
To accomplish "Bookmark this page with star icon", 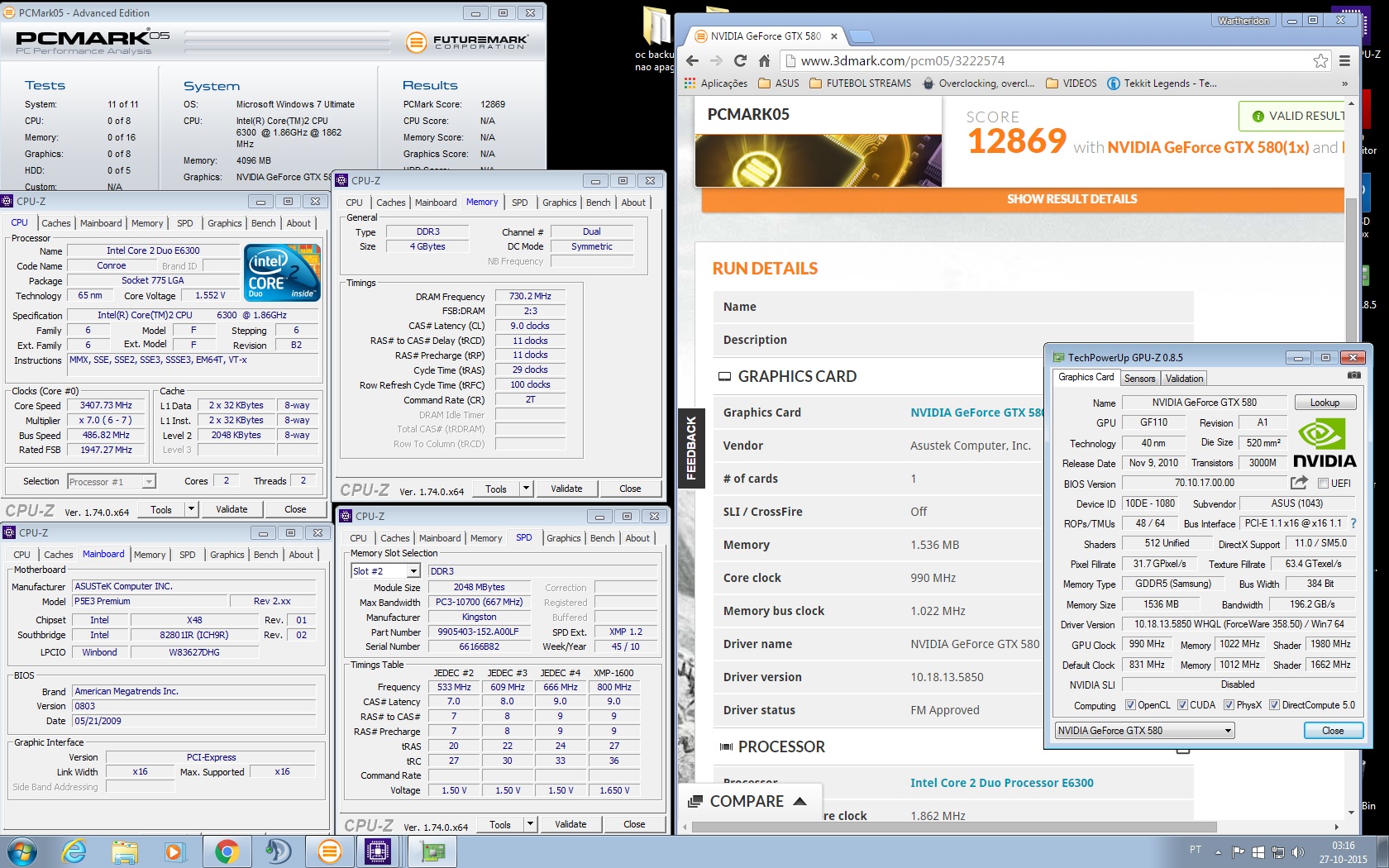I will (1320, 60).
